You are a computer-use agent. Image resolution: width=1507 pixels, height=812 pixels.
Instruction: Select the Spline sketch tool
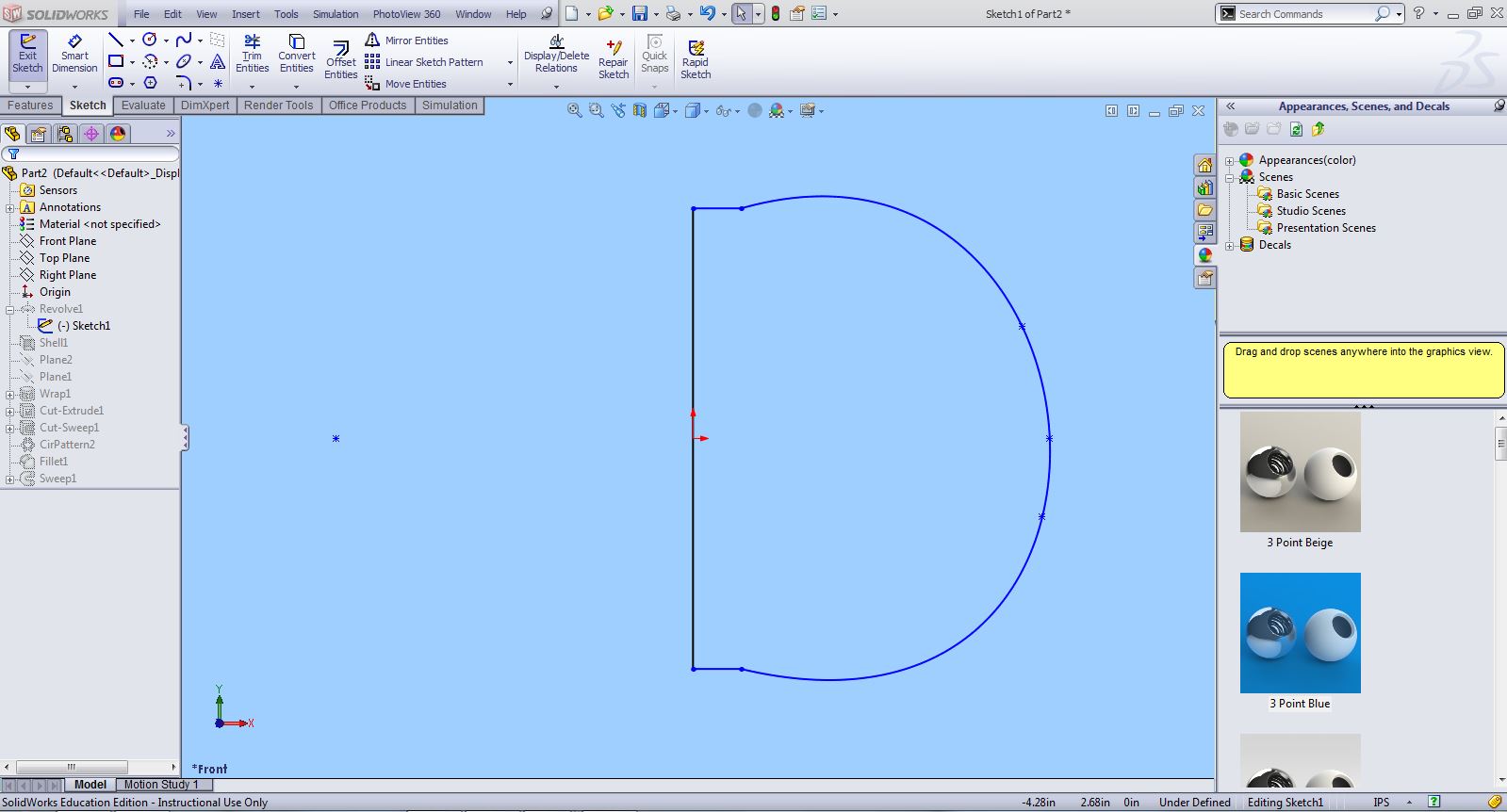pos(184,40)
